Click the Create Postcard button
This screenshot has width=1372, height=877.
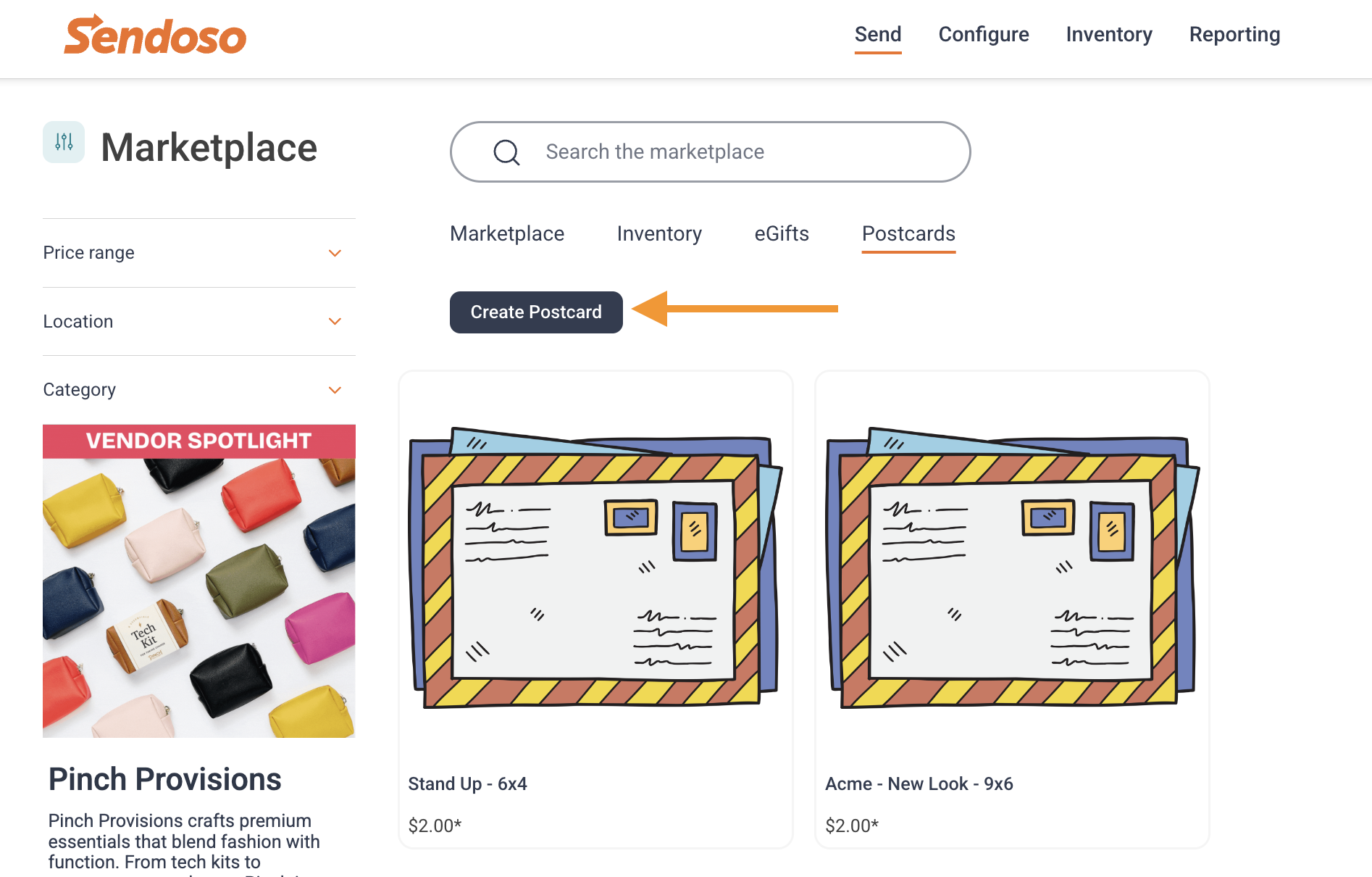pyautogui.click(x=536, y=312)
